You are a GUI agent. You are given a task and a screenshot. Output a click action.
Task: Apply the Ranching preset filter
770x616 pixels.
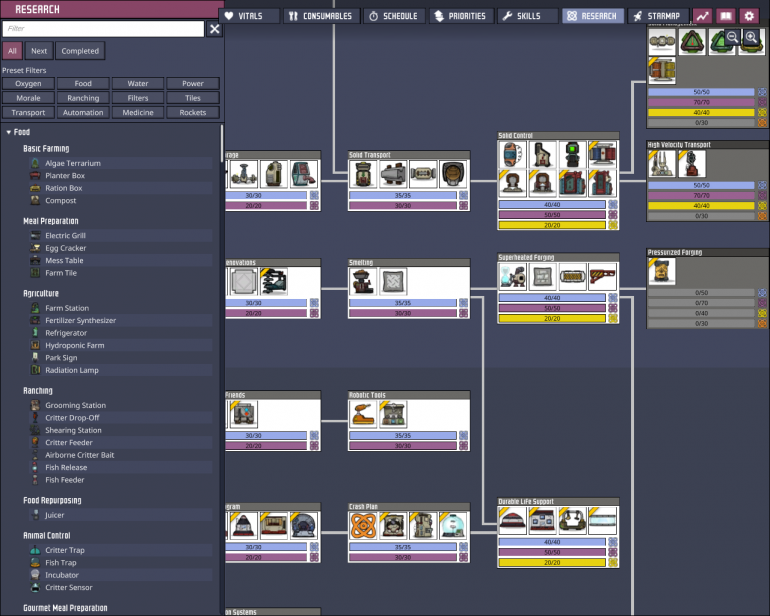pyautogui.click(x=83, y=98)
